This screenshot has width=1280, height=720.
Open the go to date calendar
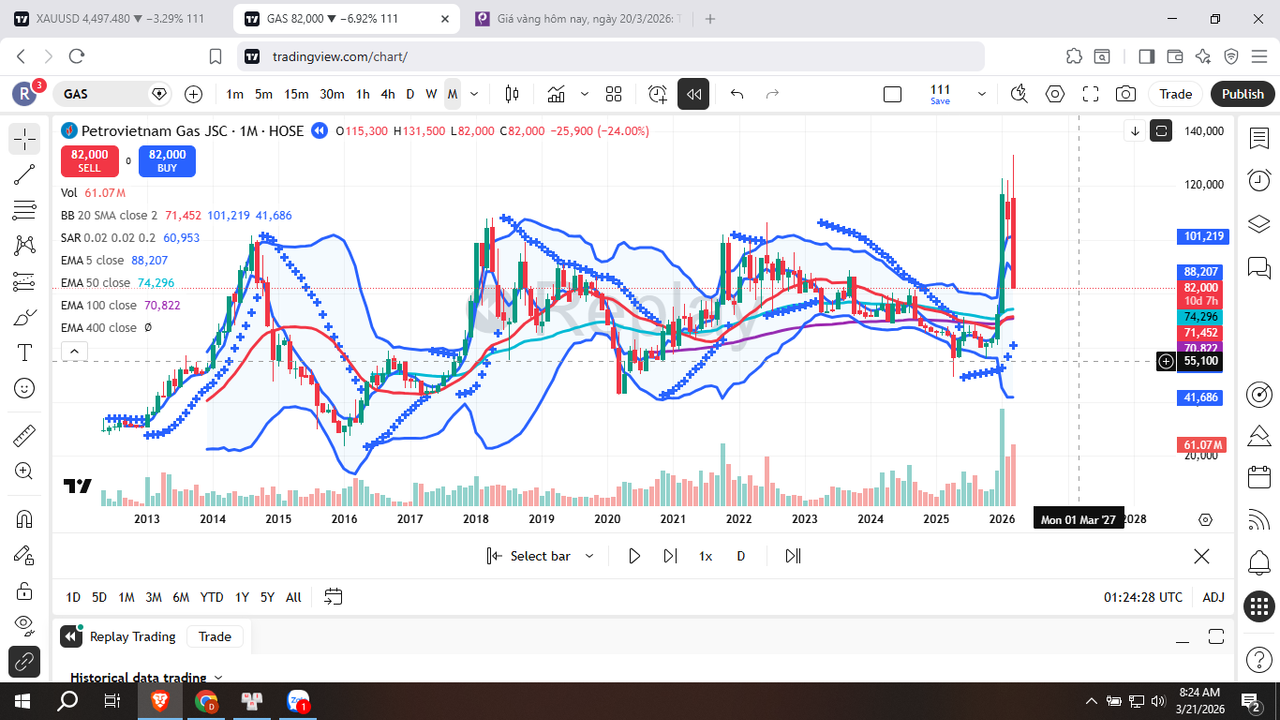[333, 597]
